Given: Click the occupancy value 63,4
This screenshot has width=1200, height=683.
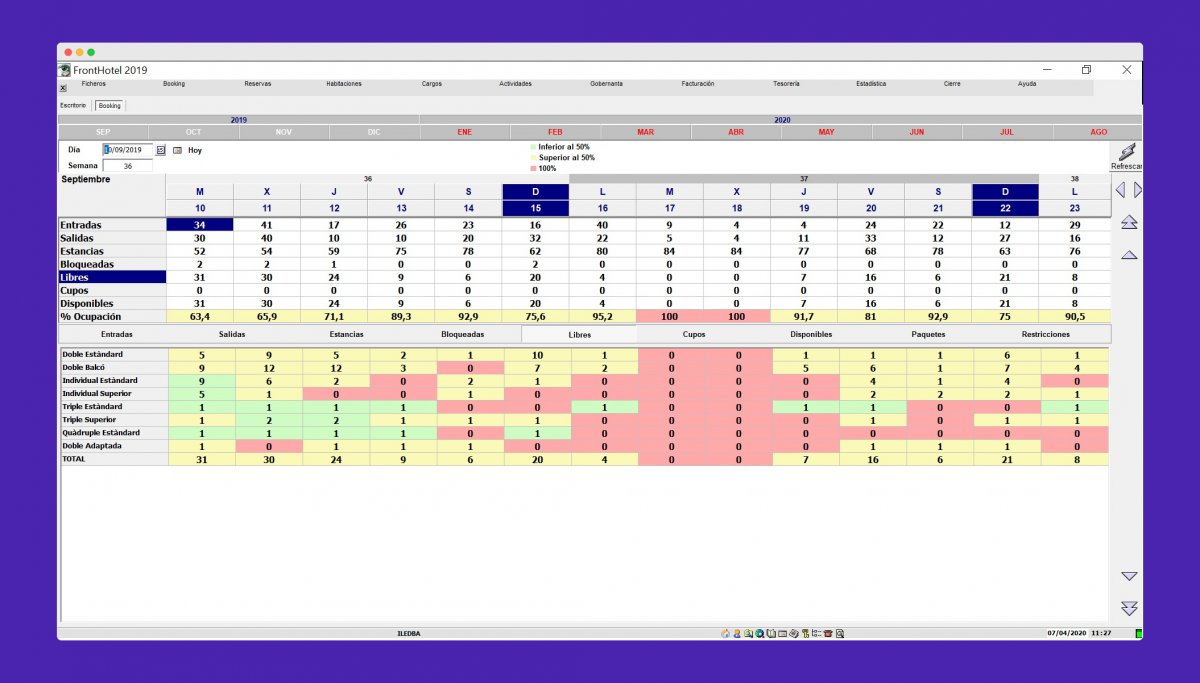Looking at the screenshot, I should [200, 316].
